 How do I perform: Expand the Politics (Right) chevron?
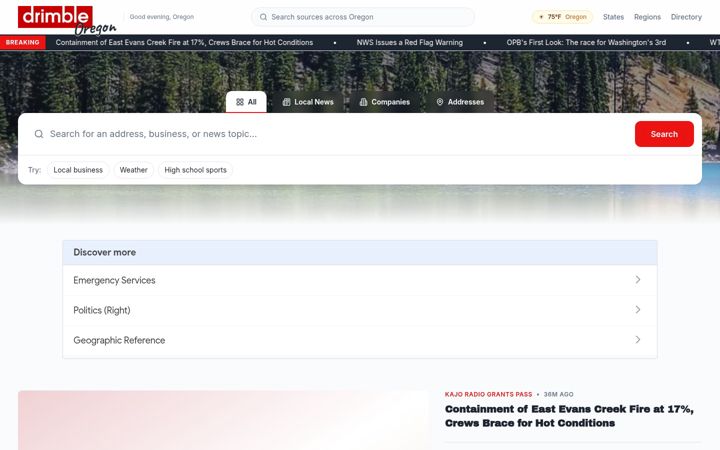coord(638,309)
